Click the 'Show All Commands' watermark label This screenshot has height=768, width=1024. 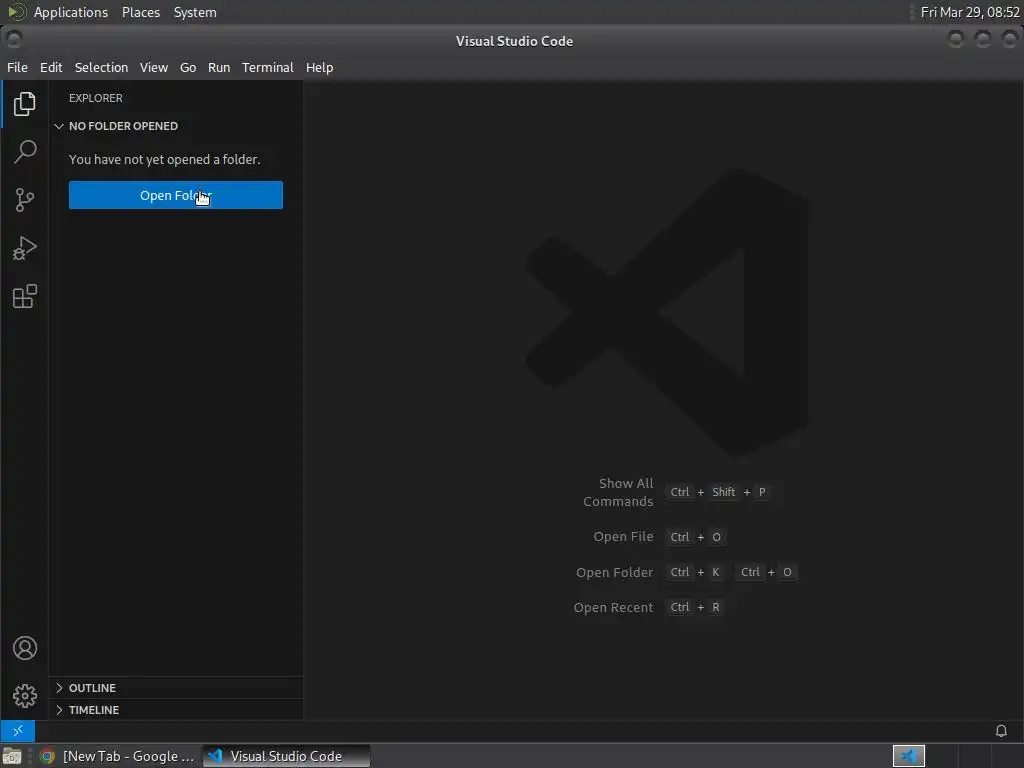618,492
